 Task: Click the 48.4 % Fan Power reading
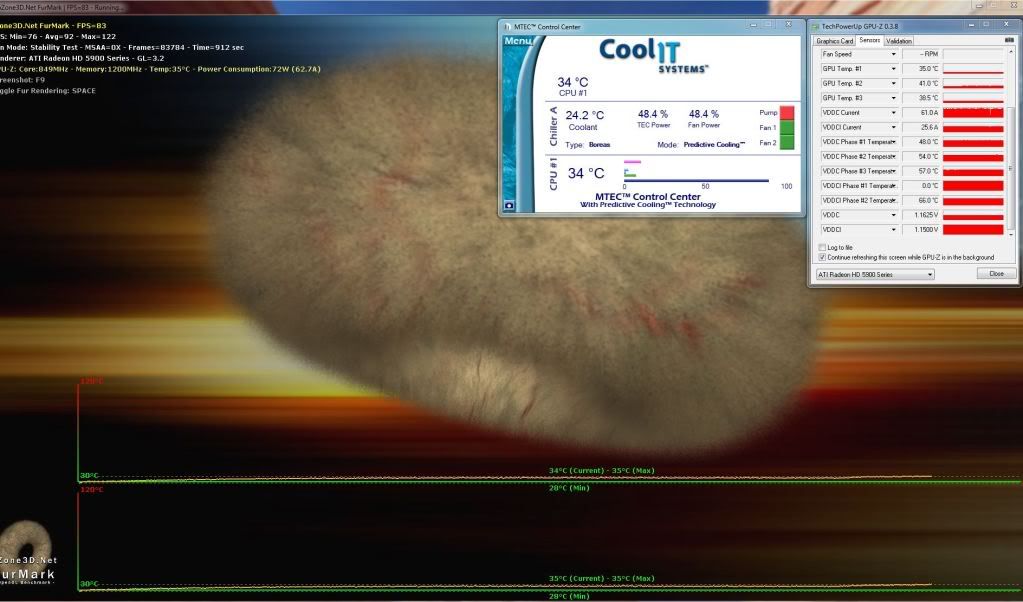(x=703, y=114)
